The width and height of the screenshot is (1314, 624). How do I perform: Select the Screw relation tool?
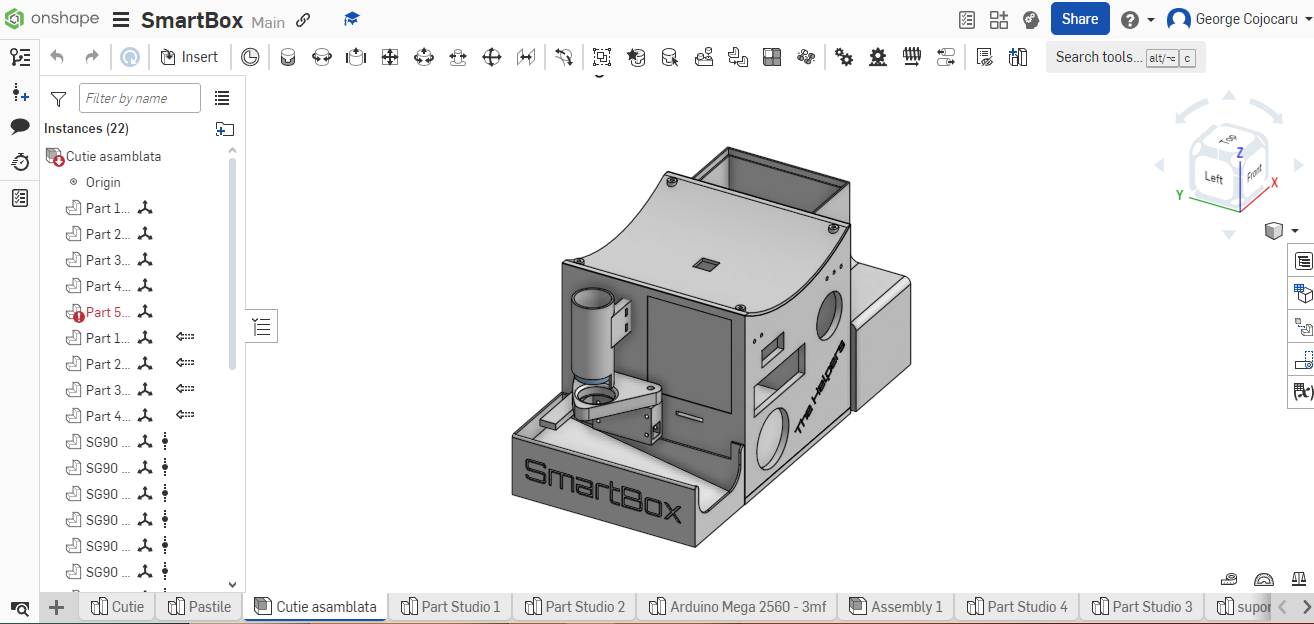(x=912, y=58)
